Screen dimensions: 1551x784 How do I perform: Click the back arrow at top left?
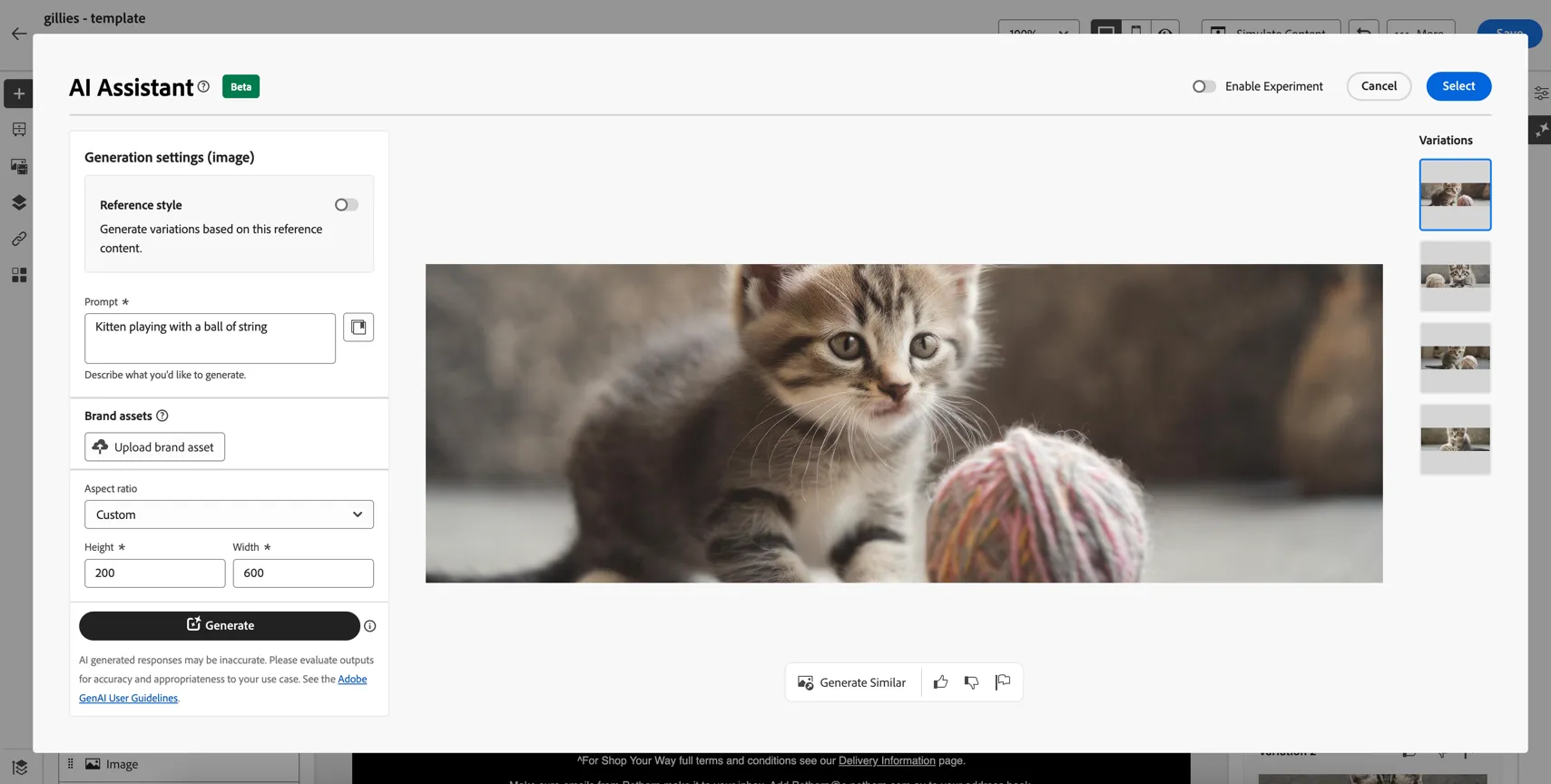tap(19, 34)
